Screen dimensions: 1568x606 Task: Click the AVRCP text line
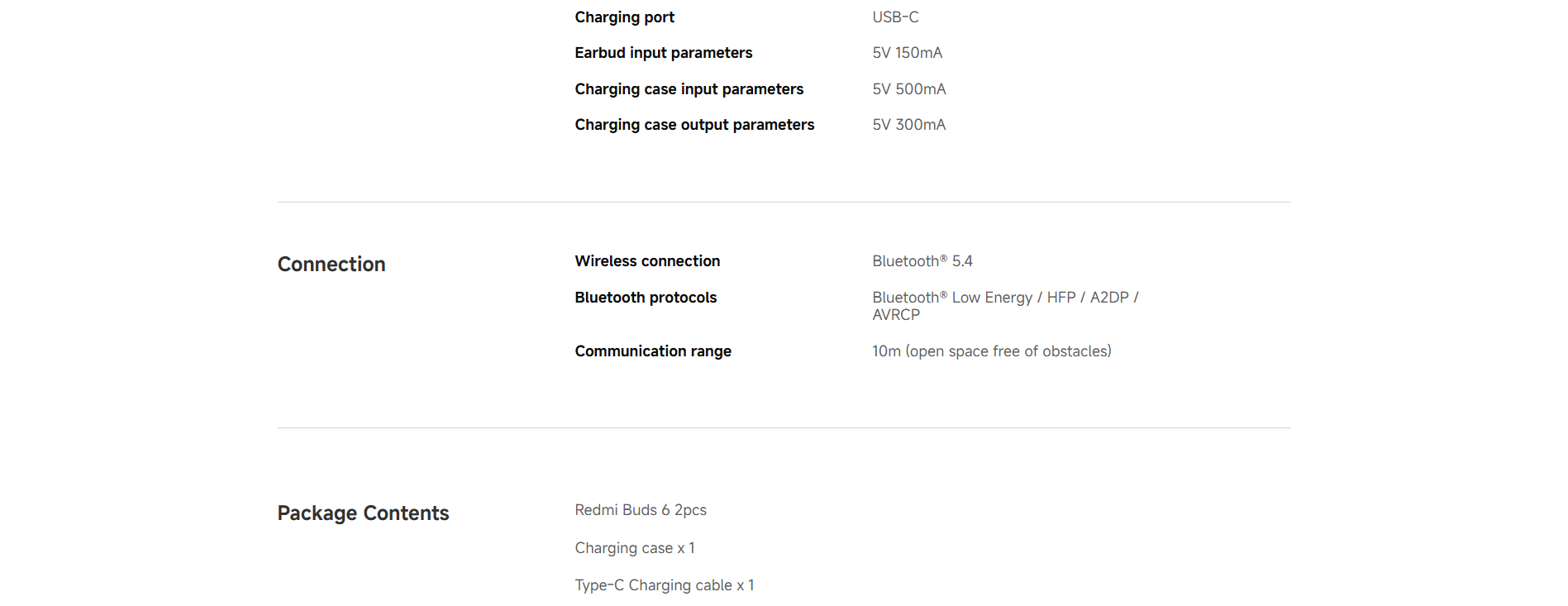[896, 315]
